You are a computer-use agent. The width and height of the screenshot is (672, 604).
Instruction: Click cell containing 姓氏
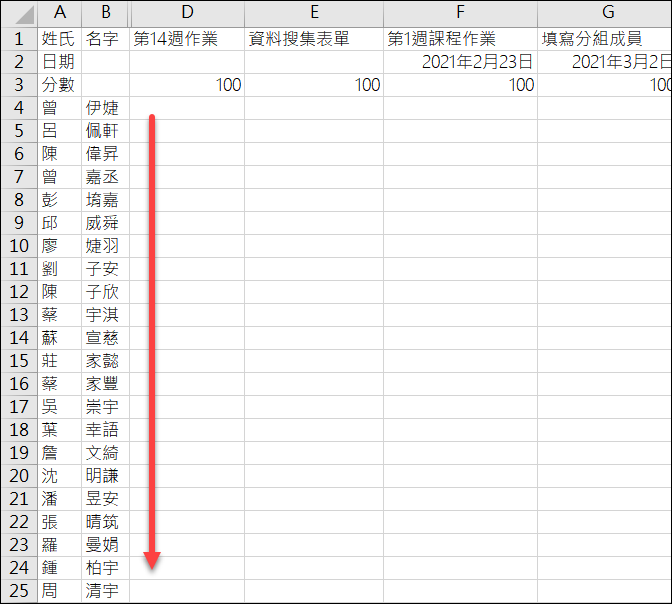[60, 39]
